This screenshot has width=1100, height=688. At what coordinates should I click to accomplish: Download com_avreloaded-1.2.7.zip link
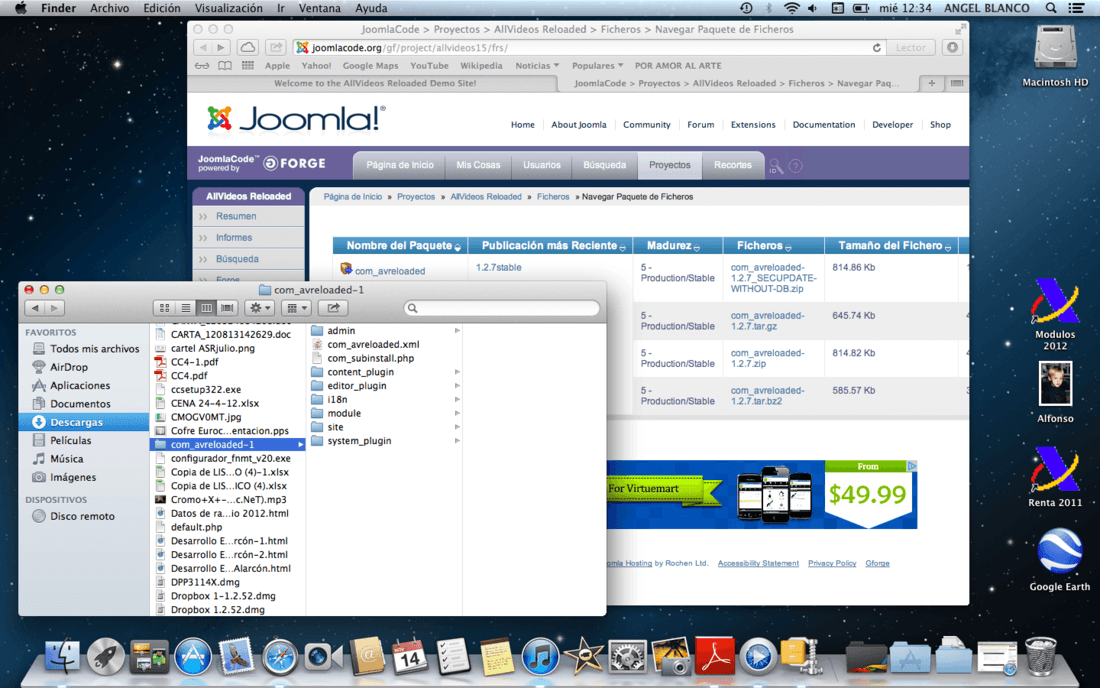767,358
